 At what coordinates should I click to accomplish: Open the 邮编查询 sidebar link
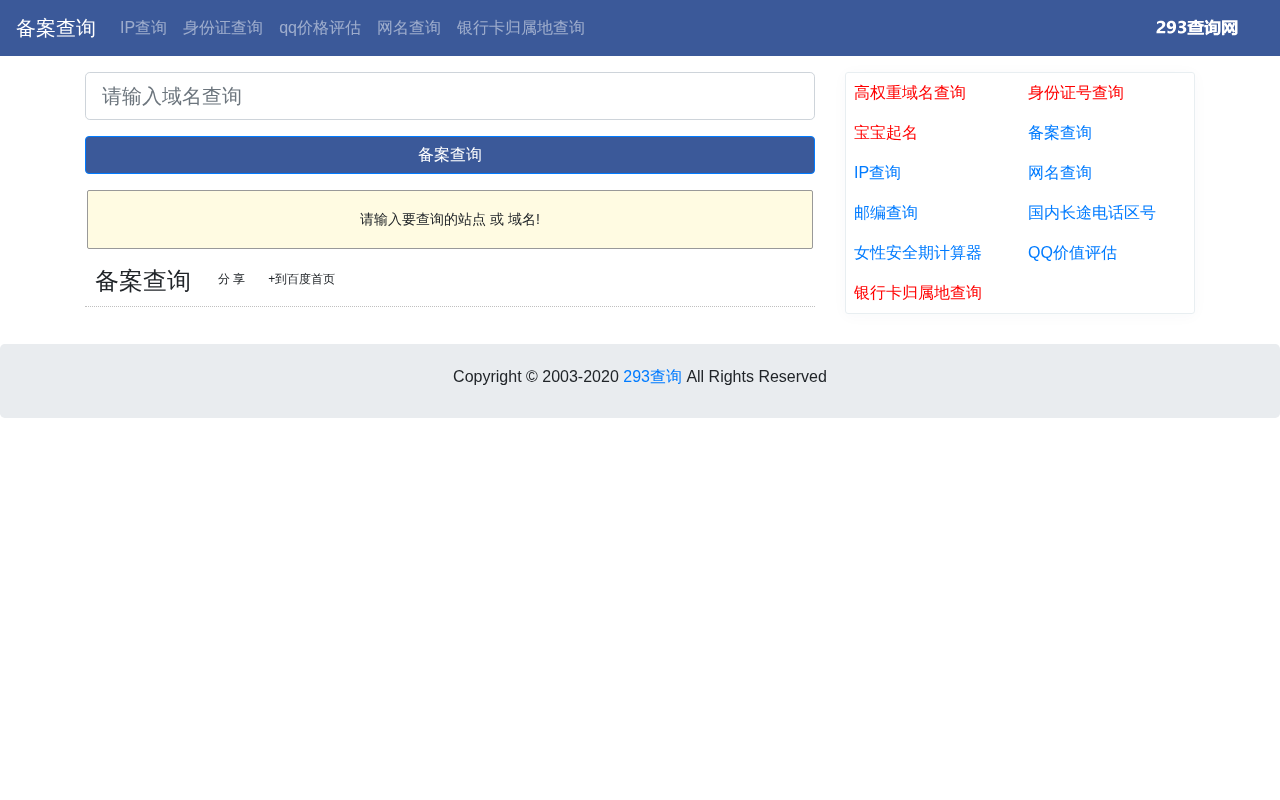[x=886, y=213]
